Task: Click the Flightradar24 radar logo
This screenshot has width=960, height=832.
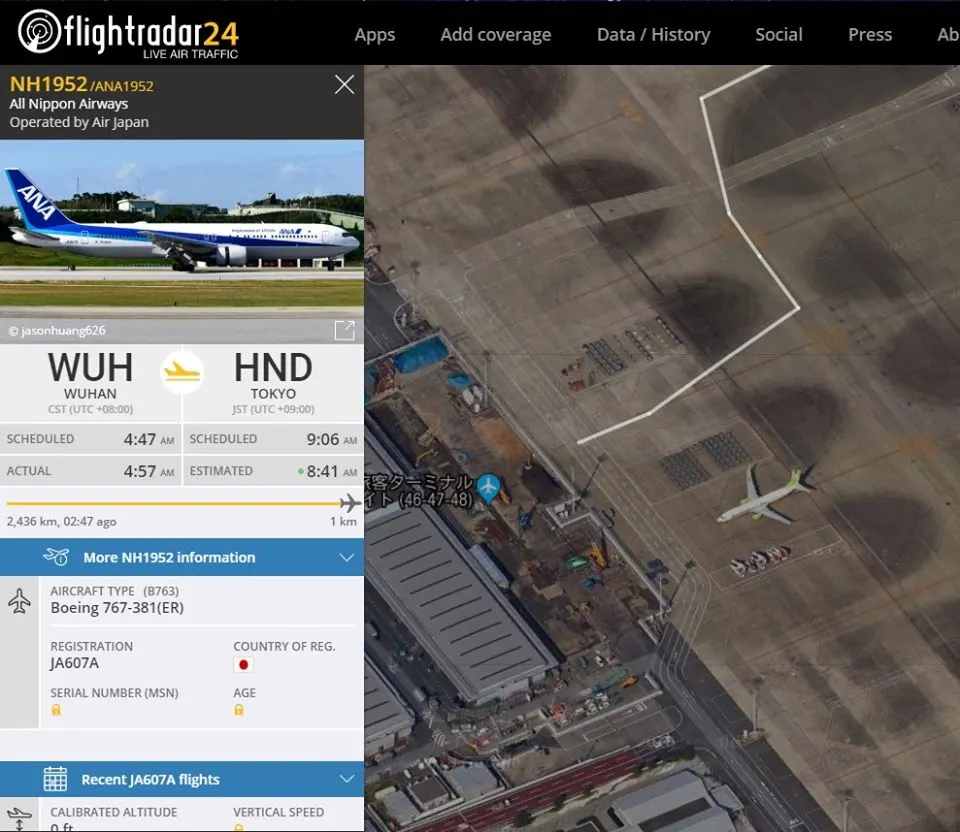Action: pyautogui.click(x=39, y=31)
